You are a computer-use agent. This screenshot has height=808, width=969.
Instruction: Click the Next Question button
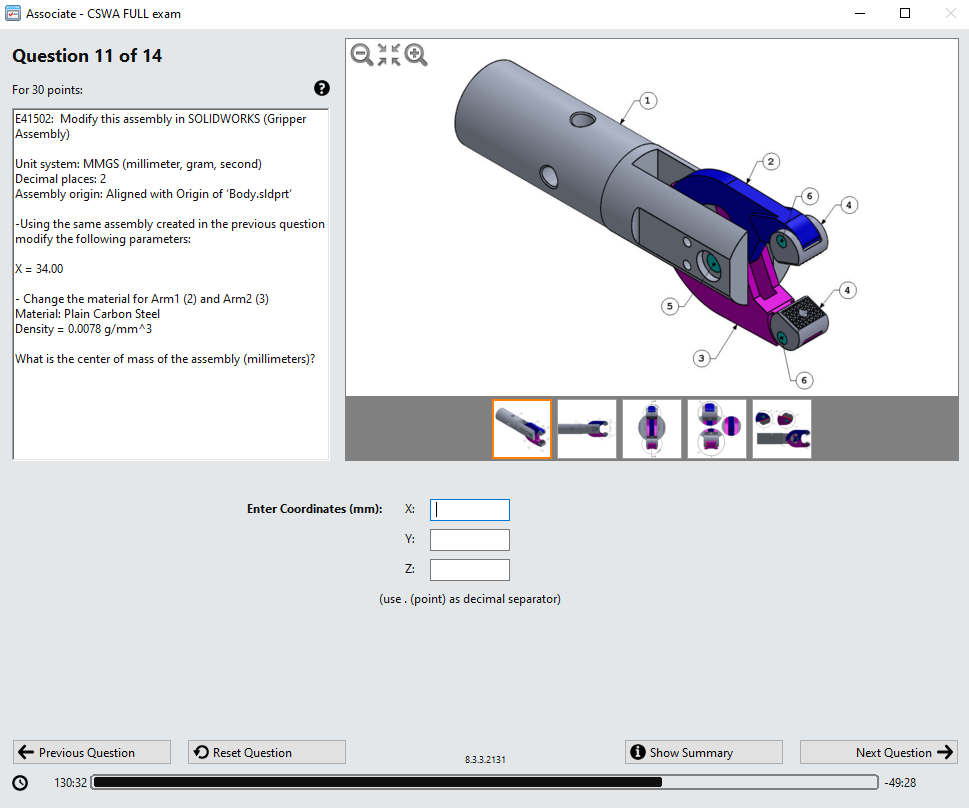pyautogui.click(x=878, y=752)
